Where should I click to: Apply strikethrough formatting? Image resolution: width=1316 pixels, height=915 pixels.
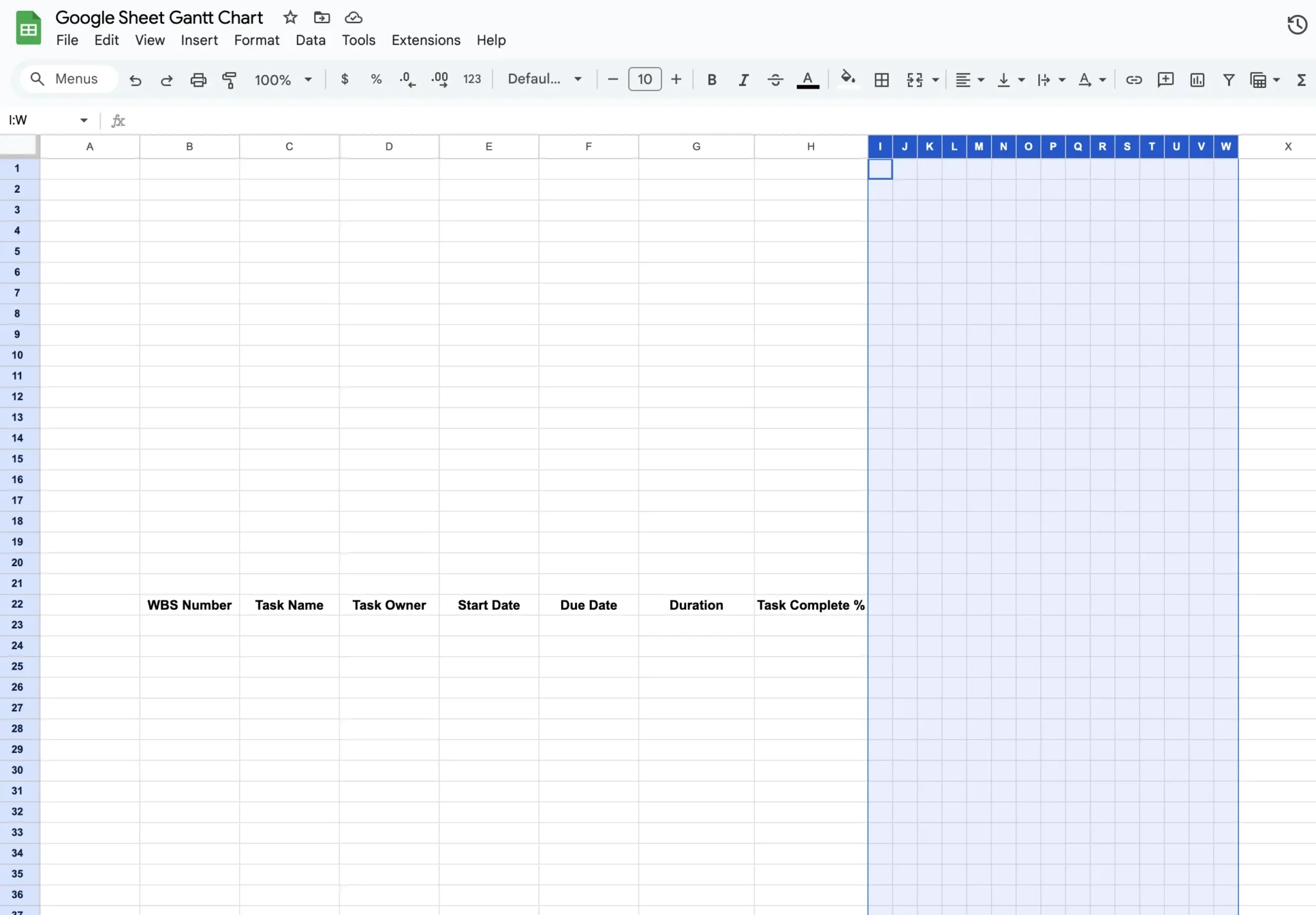(x=775, y=79)
